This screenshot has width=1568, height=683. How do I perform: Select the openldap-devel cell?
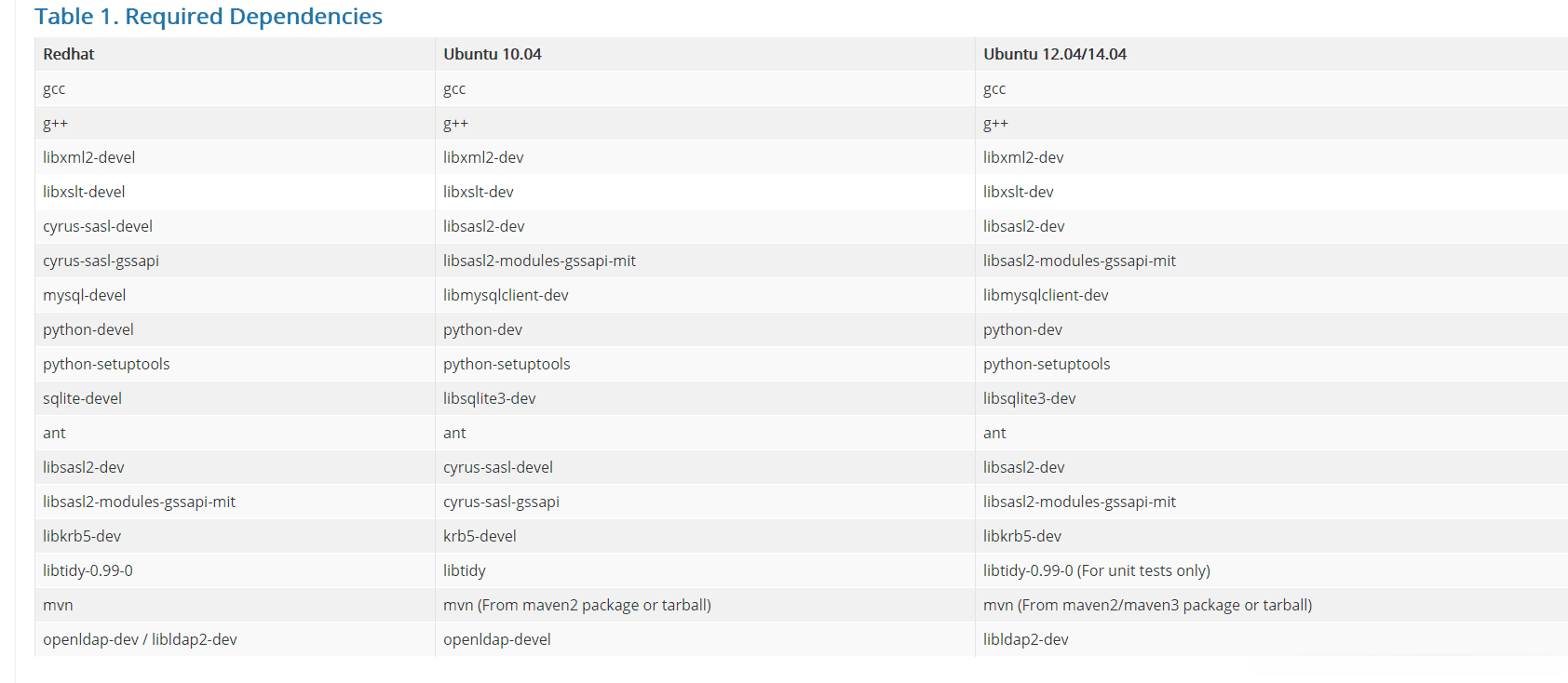point(496,639)
